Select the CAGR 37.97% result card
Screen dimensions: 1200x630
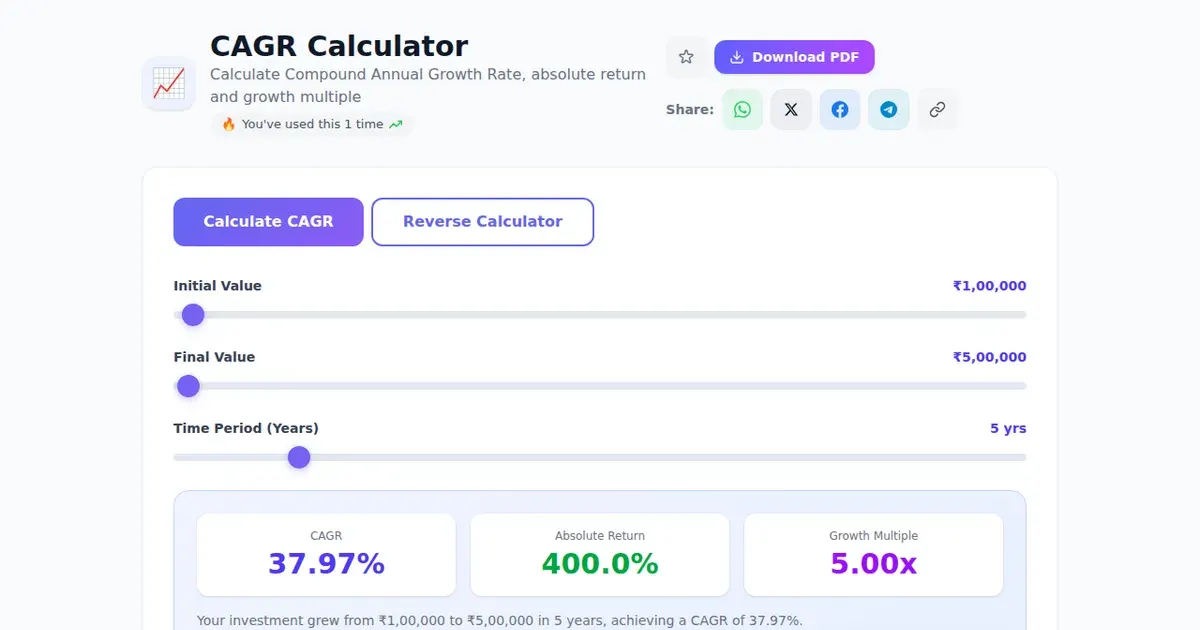(326, 555)
